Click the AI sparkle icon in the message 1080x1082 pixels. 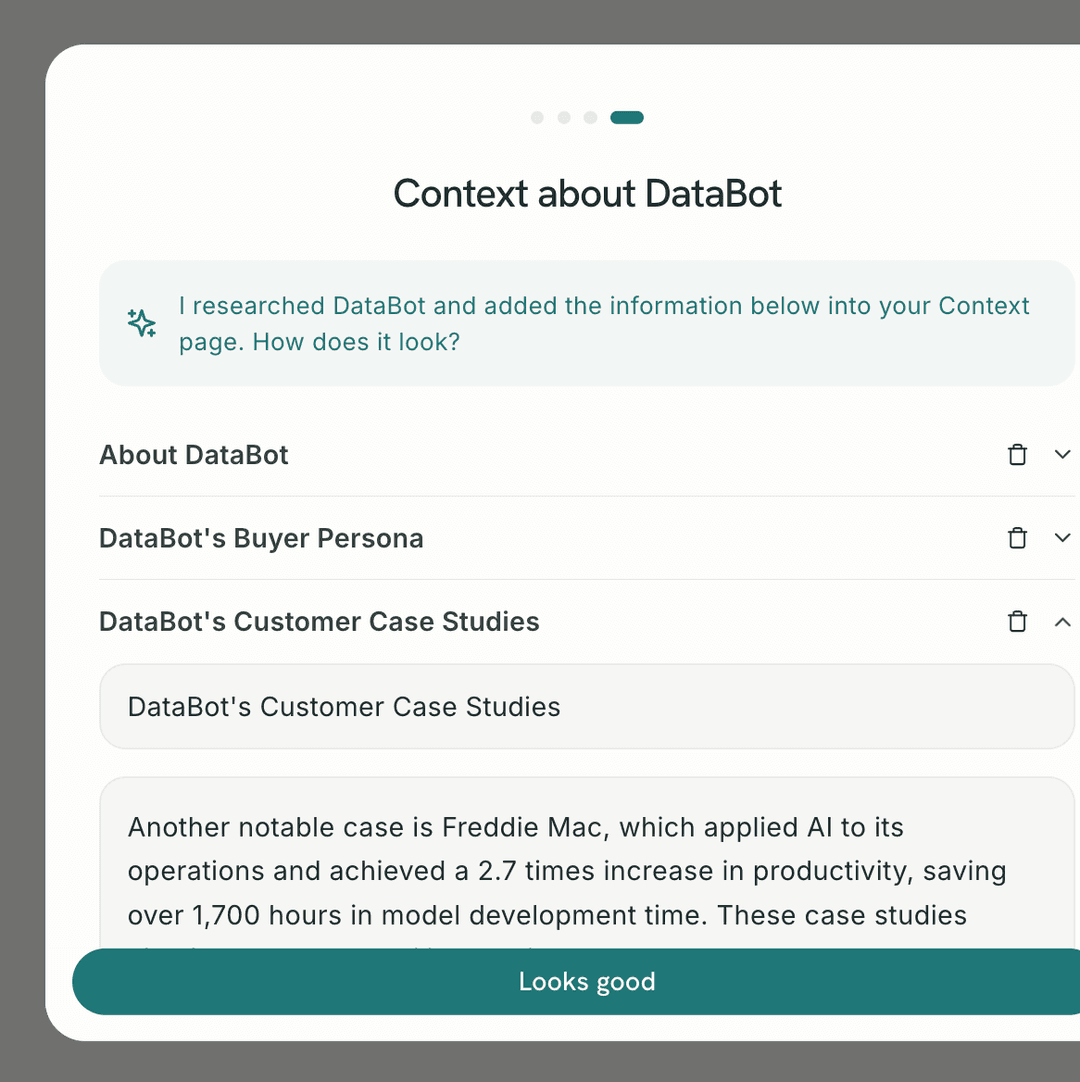coord(141,323)
